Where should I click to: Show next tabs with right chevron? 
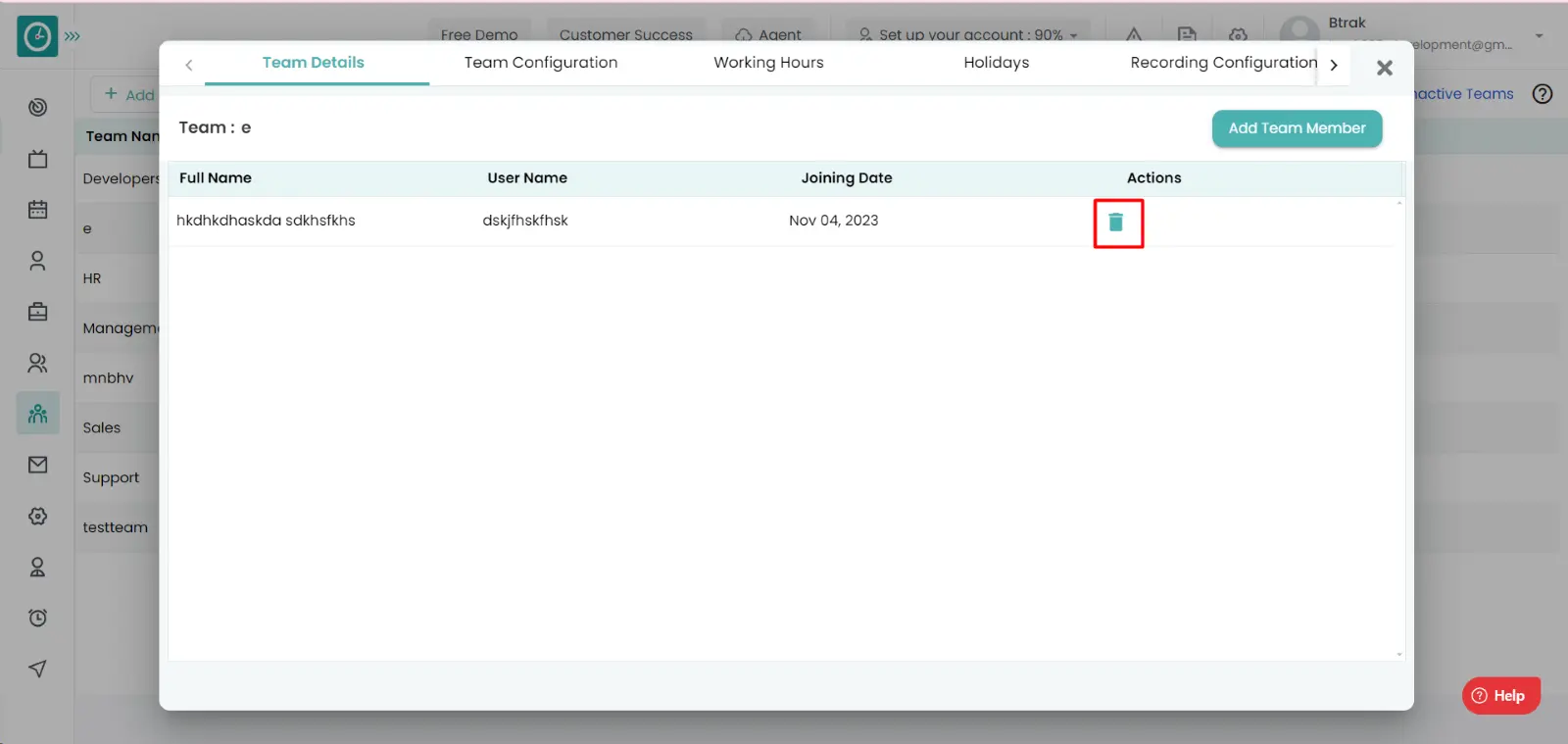1334,65
